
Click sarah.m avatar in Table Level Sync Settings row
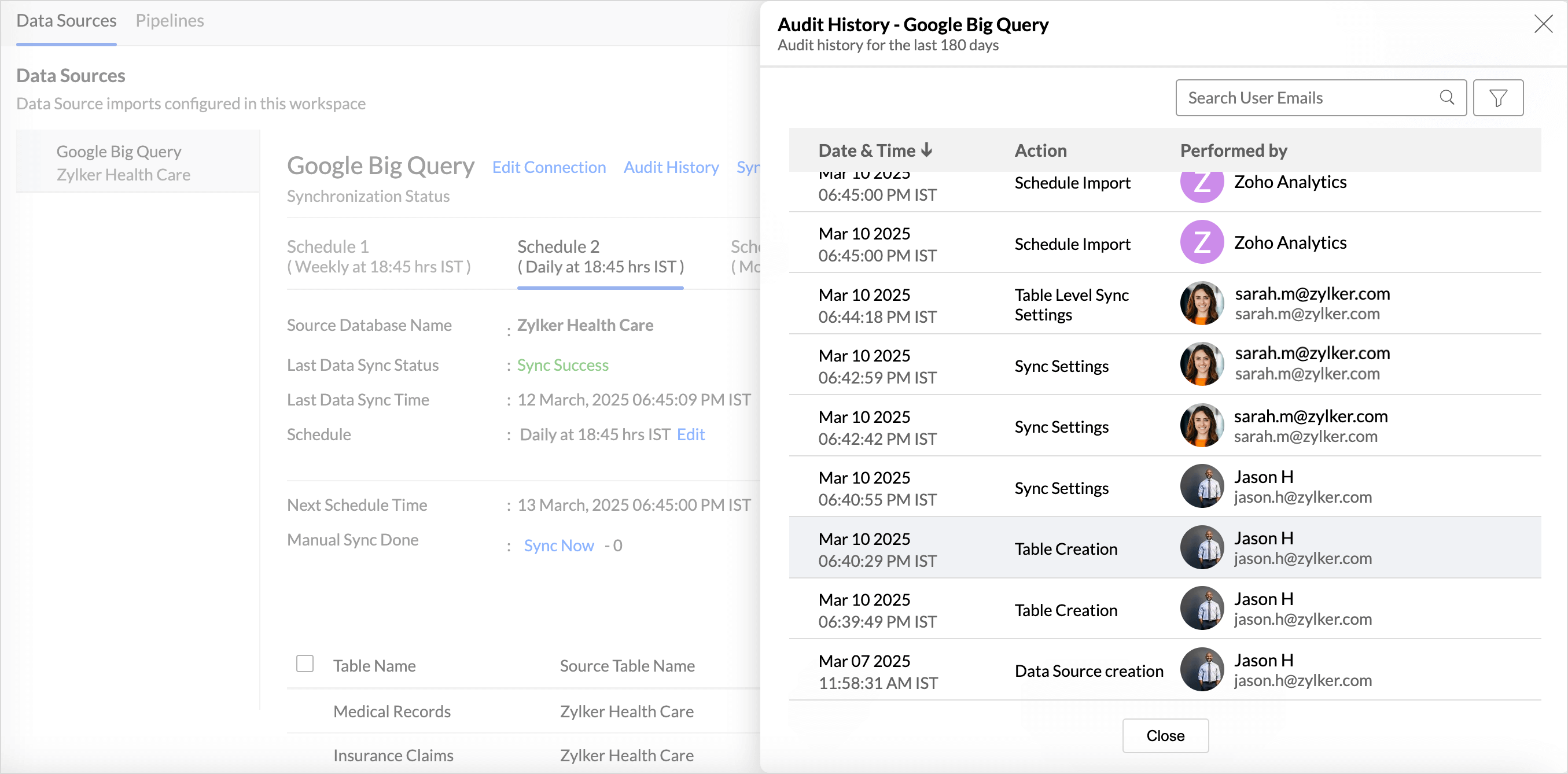click(1202, 303)
